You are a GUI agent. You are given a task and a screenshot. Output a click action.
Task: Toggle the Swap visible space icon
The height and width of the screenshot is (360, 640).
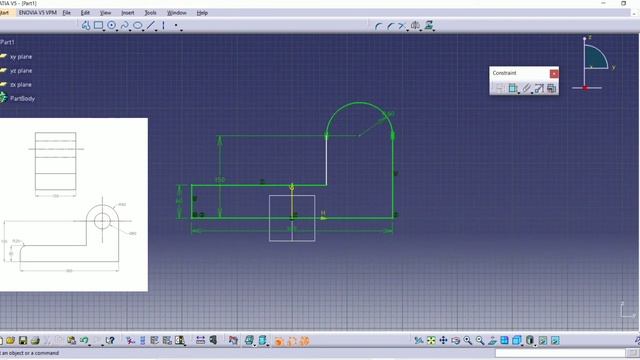tap(555, 340)
